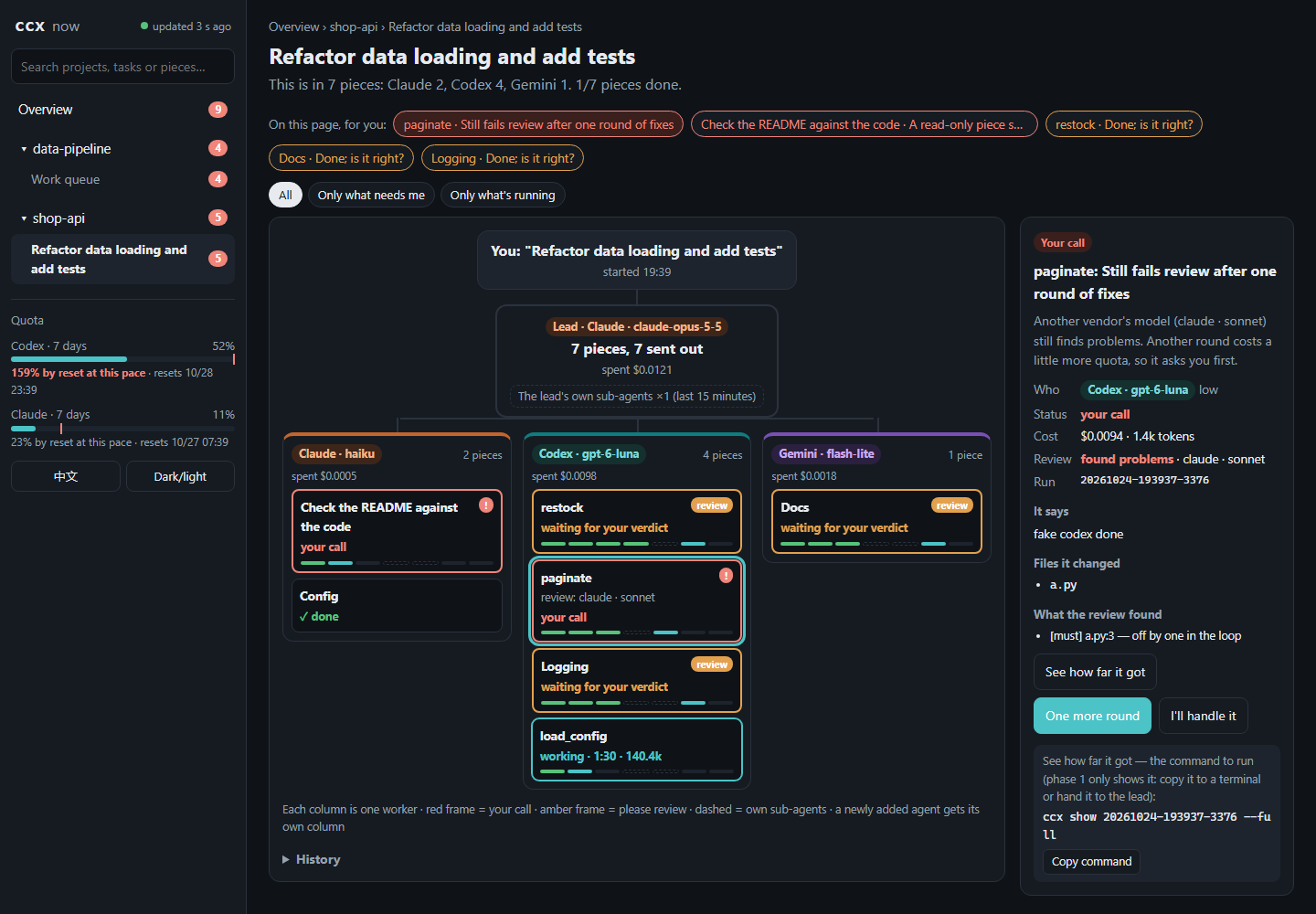Click Codex 7 days quota bar
Viewport: 1316px width, 914px height.
pyautogui.click(x=122, y=359)
